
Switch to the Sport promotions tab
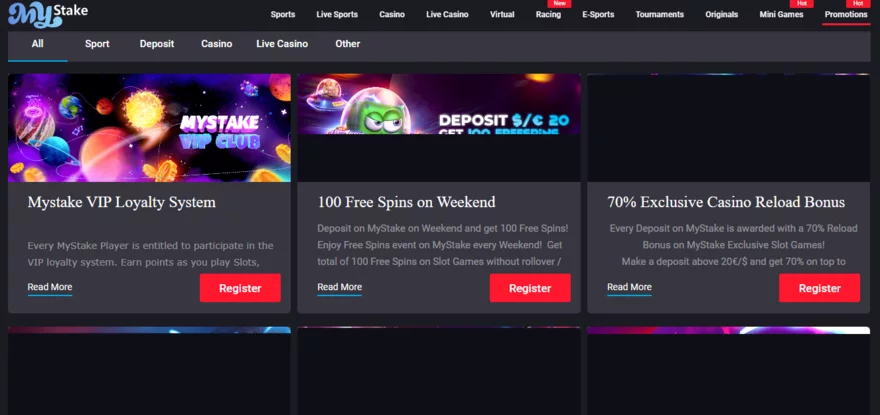tap(97, 44)
